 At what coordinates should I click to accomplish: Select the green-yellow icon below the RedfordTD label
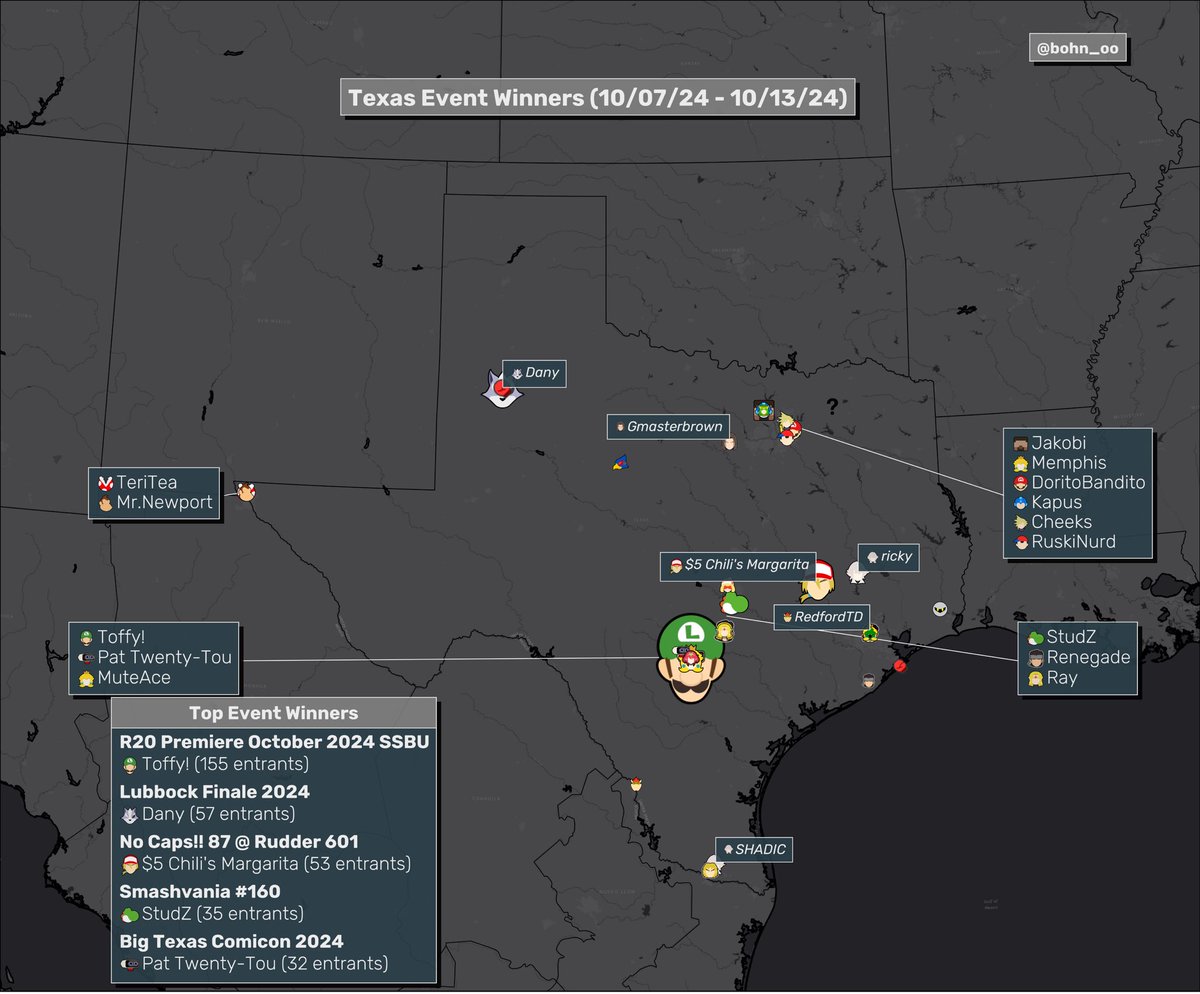pos(871,632)
